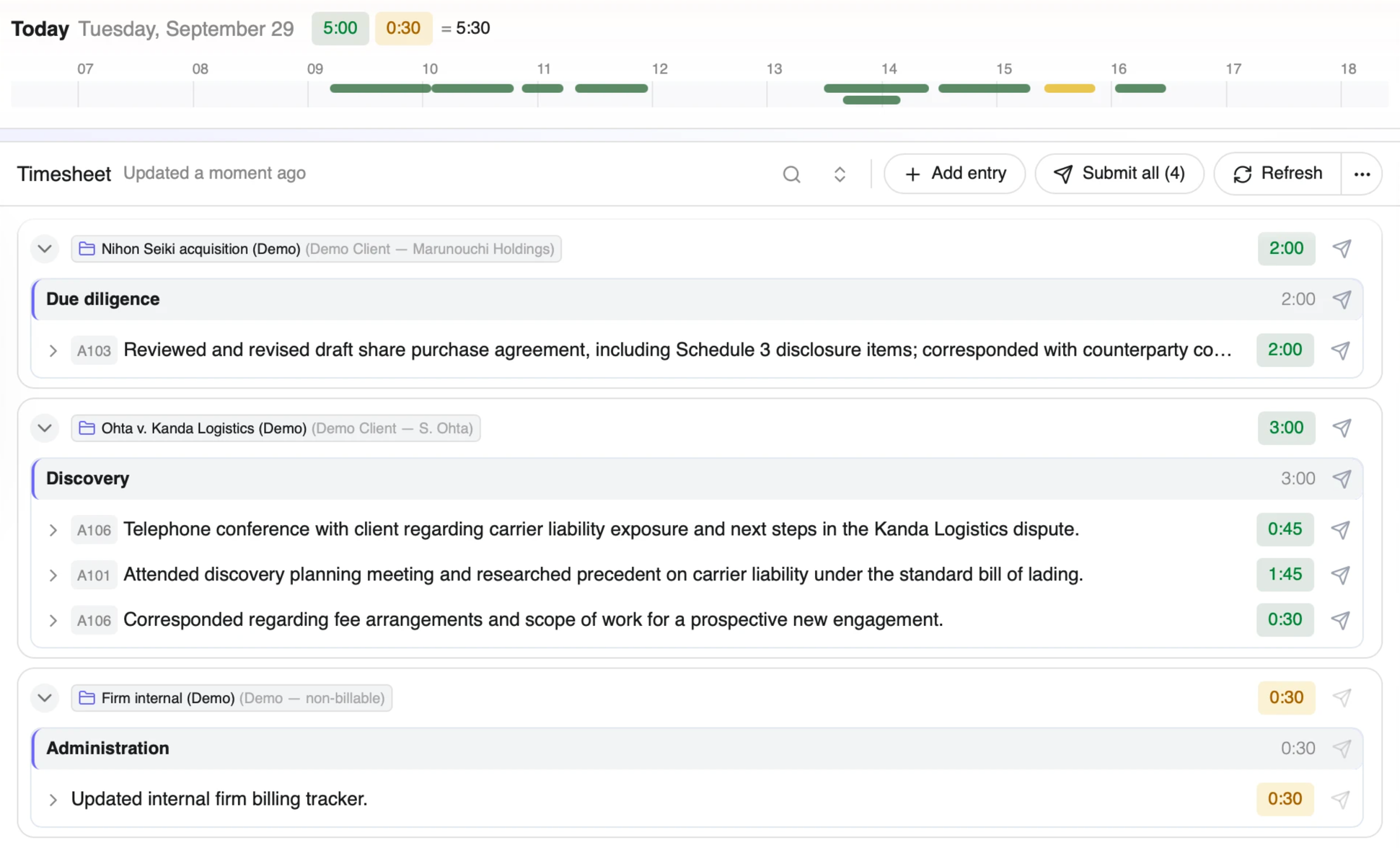Expand the fee arrangements entry
Image resolution: width=1400 pixels, height=848 pixels.
coord(53,620)
